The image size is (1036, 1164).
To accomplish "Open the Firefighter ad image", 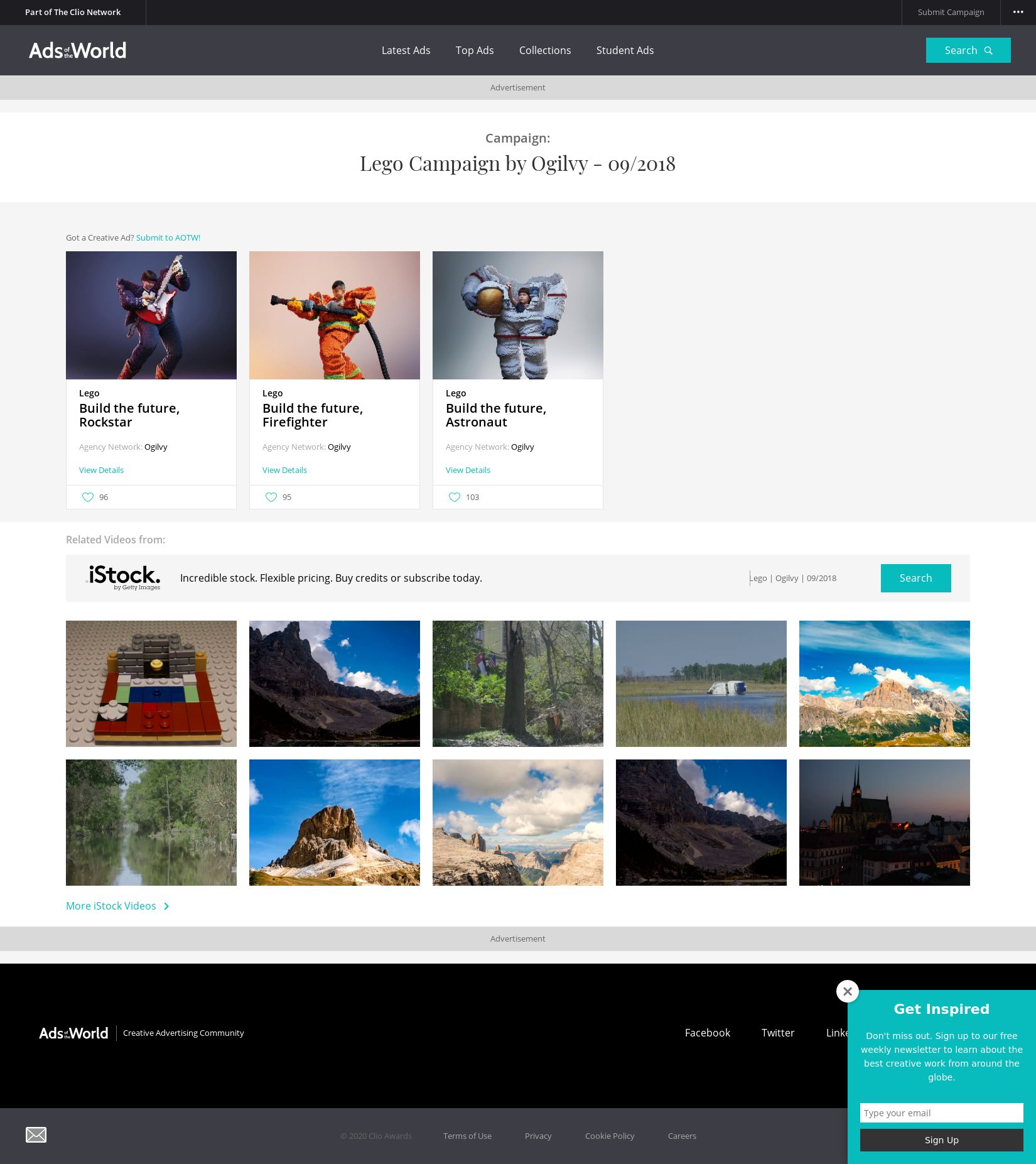I will click(x=335, y=315).
